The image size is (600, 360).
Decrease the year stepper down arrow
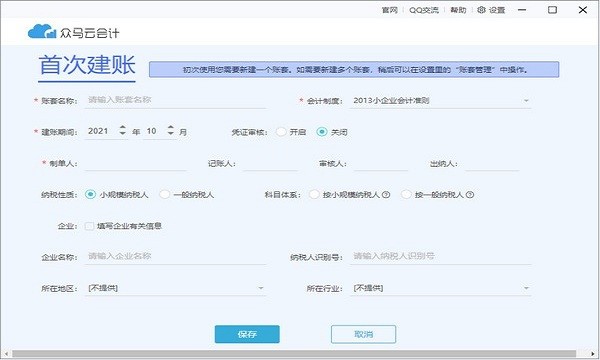click(x=122, y=134)
